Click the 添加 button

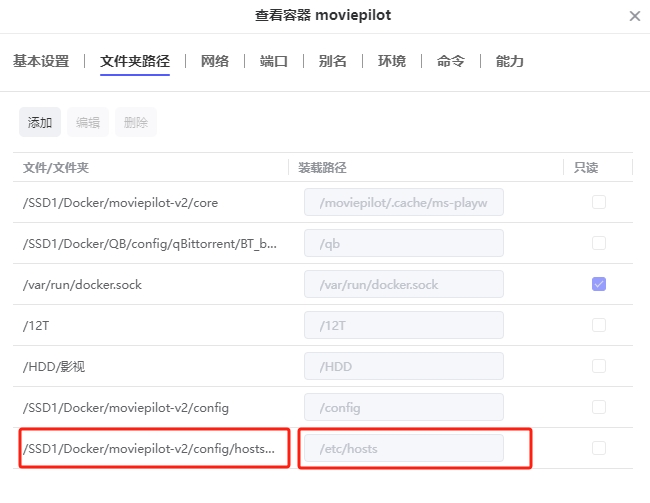40,122
